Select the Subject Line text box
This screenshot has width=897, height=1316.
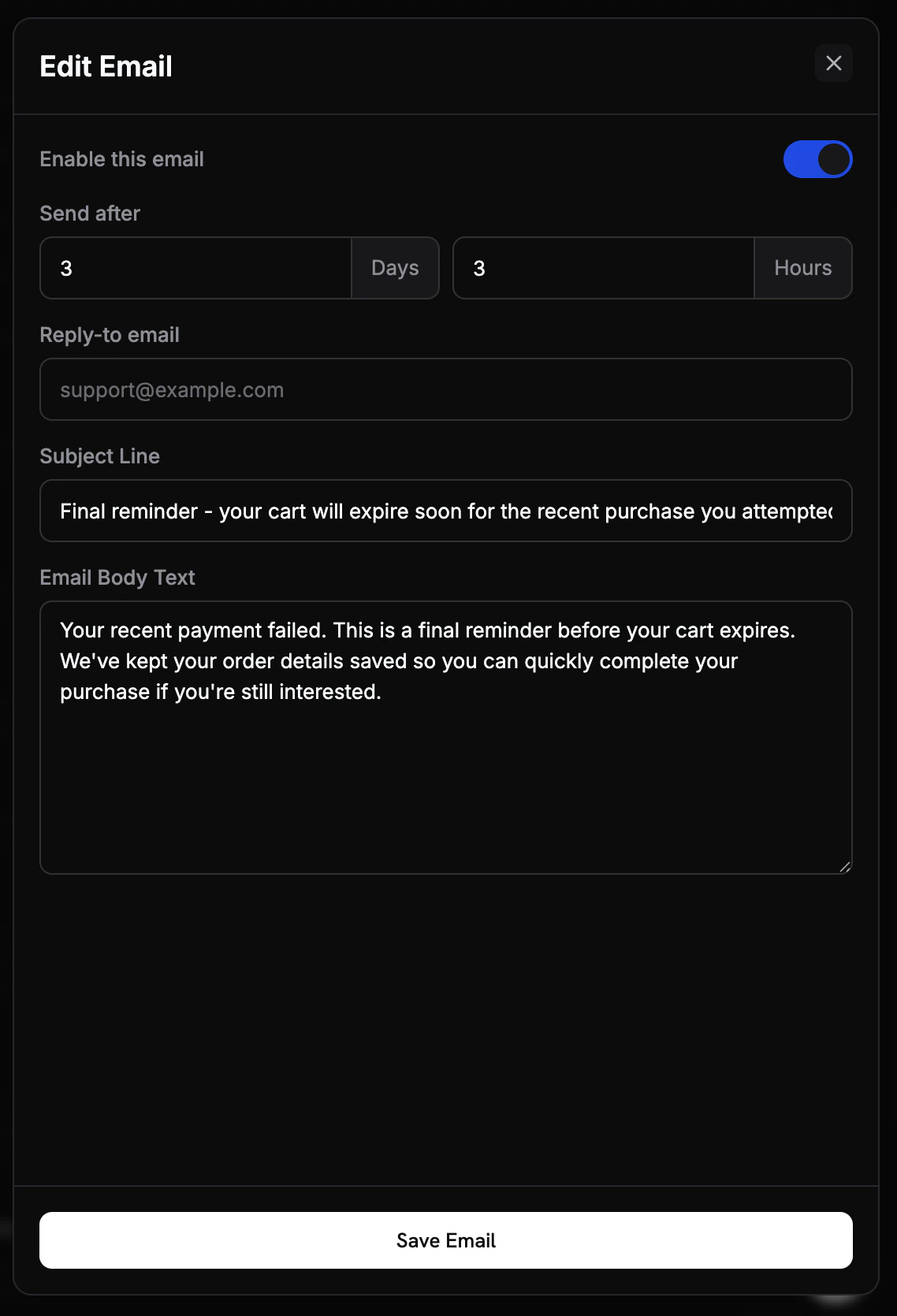445,511
